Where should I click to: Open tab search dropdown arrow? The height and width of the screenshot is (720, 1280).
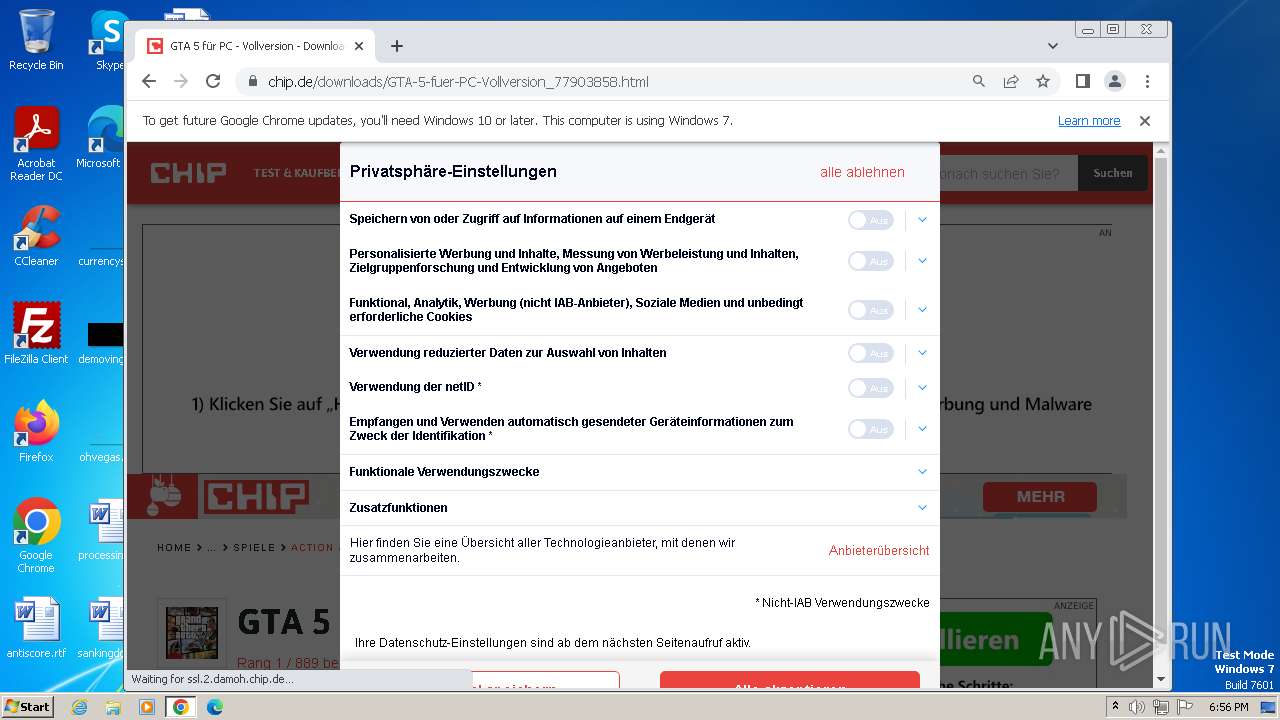[1053, 46]
